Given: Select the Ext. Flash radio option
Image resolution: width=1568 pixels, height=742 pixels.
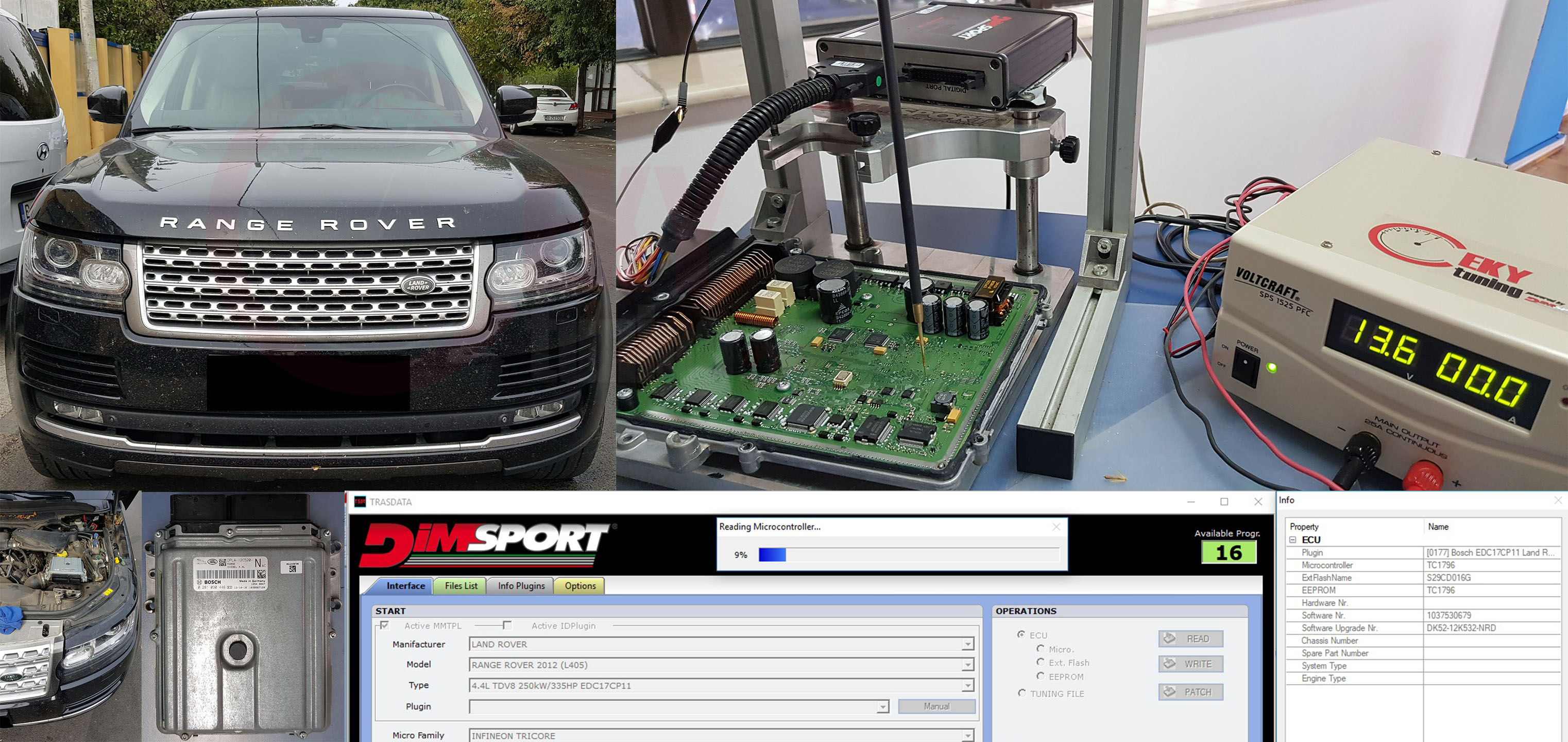Looking at the screenshot, I should (x=1040, y=662).
